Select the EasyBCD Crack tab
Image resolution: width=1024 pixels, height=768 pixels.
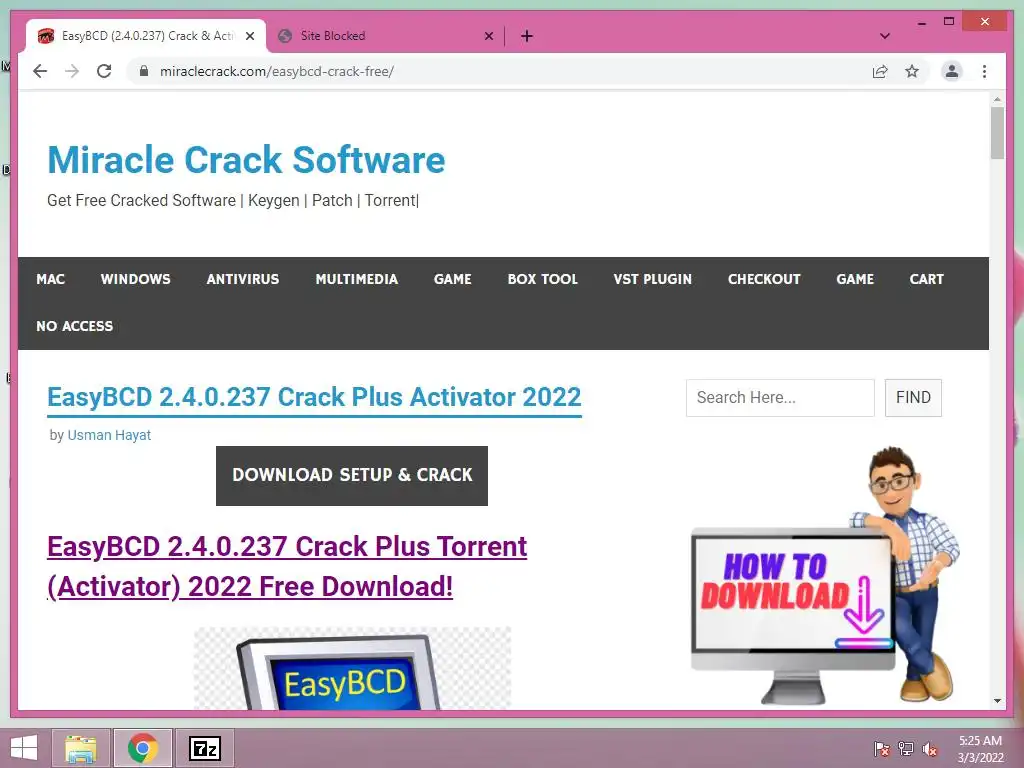coord(146,36)
